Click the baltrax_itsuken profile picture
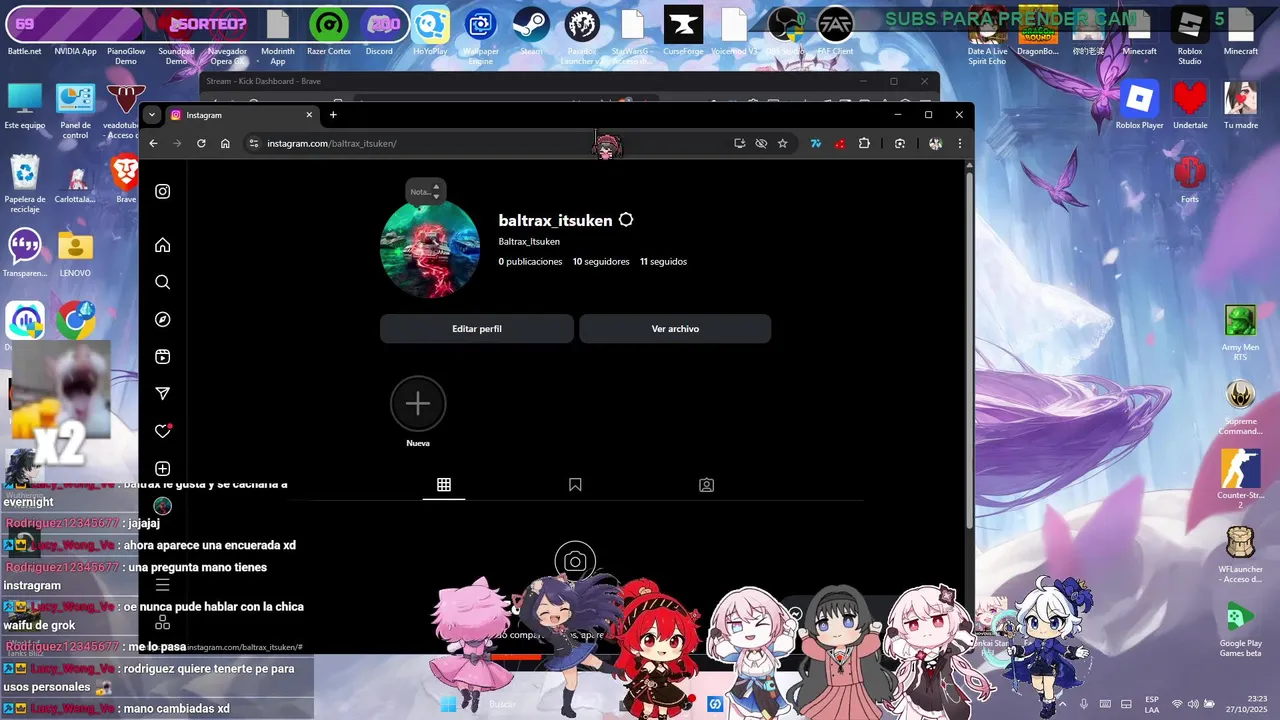Screen dimensions: 1280x720 [430, 248]
